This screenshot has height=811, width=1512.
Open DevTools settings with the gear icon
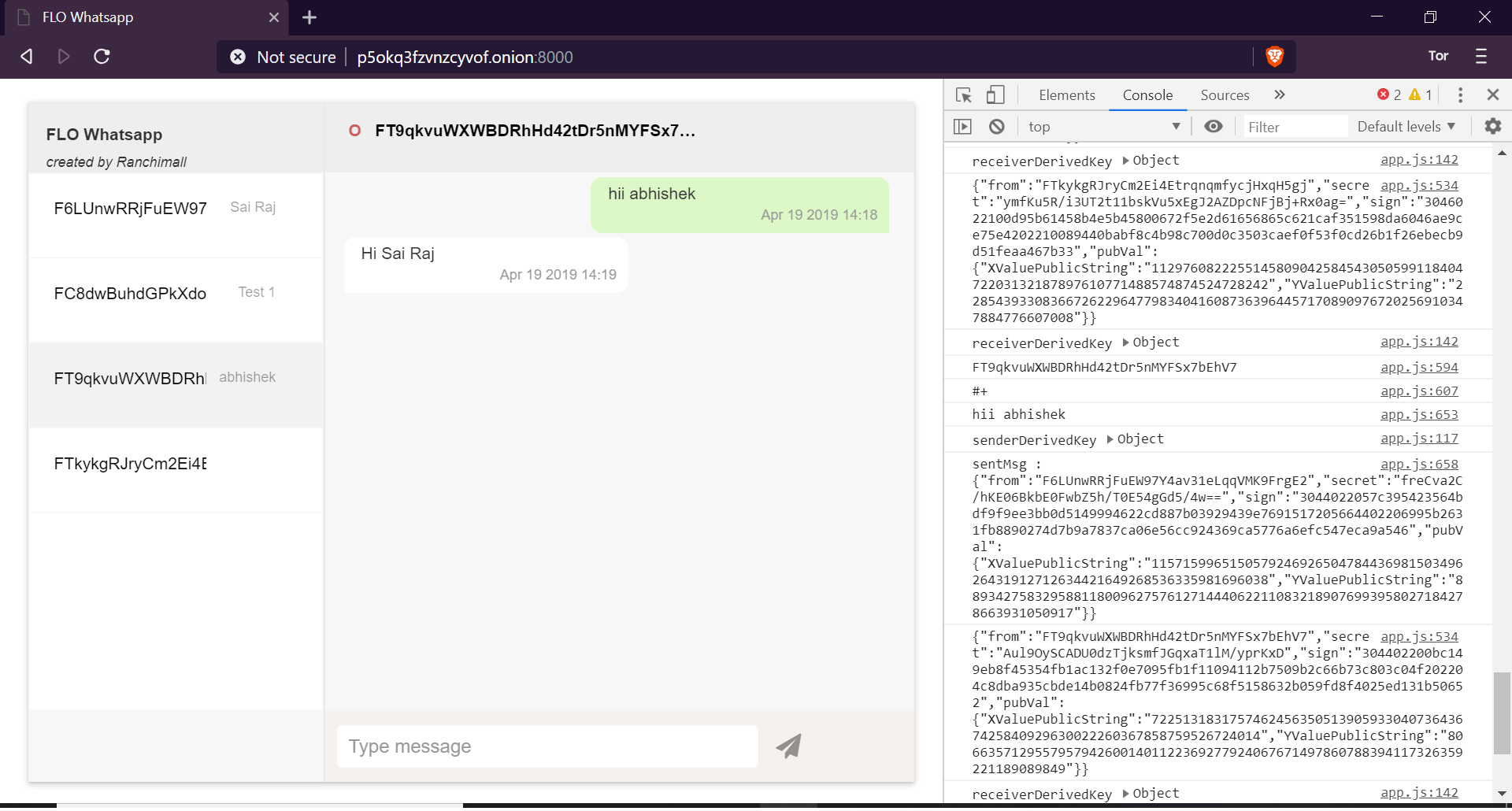coord(1493,126)
